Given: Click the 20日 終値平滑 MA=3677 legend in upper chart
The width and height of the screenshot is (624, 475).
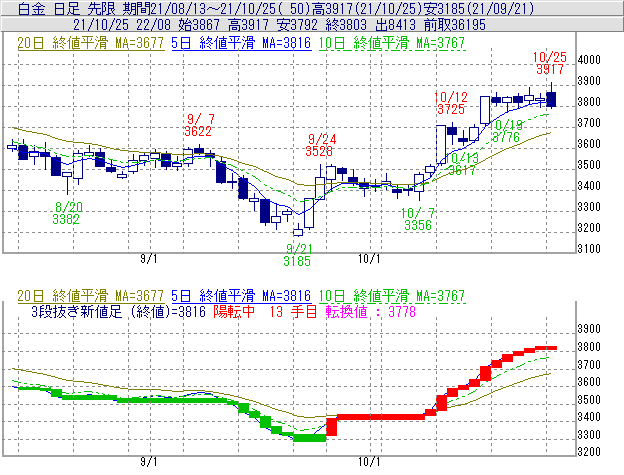Looking at the screenshot, I should pos(91,43).
